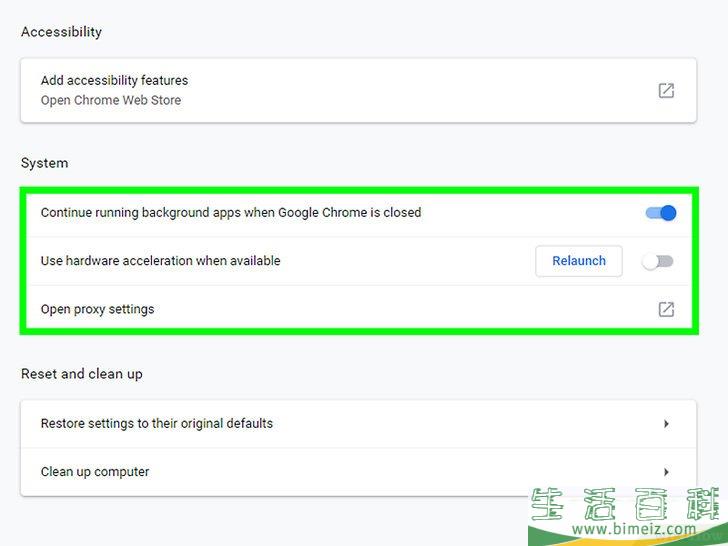Click the arrow next to Clean up computer
Image resolution: width=728 pixels, height=546 pixels.
tap(666, 472)
